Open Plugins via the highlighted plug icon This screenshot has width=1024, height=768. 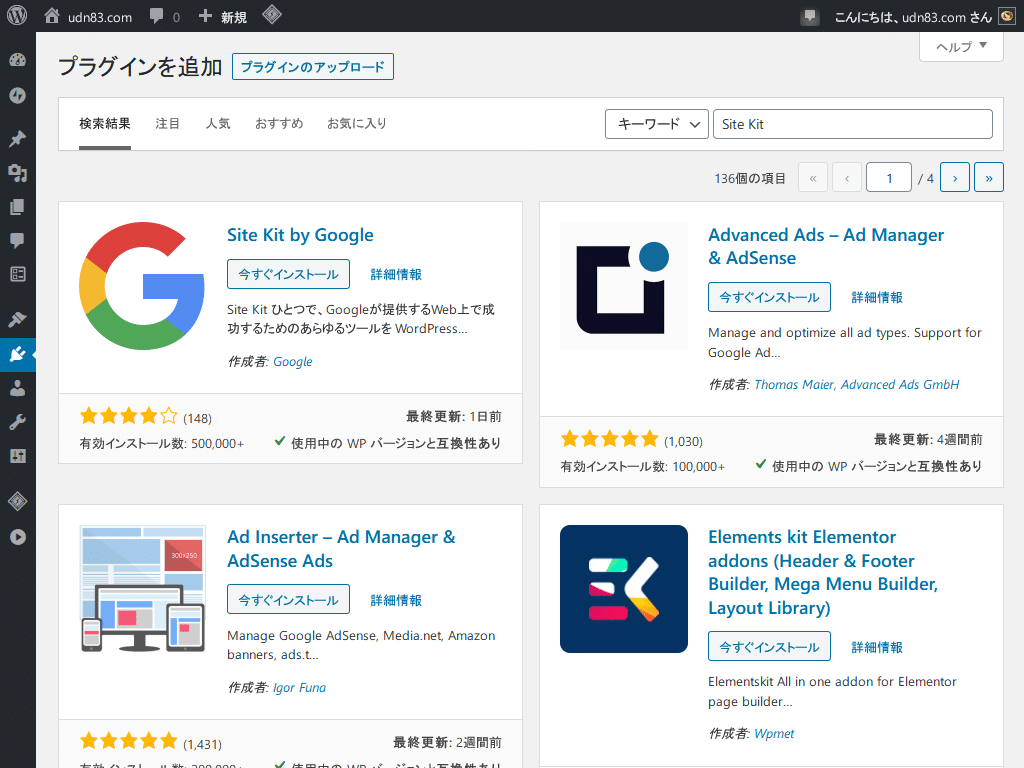(x=18, y=355)
